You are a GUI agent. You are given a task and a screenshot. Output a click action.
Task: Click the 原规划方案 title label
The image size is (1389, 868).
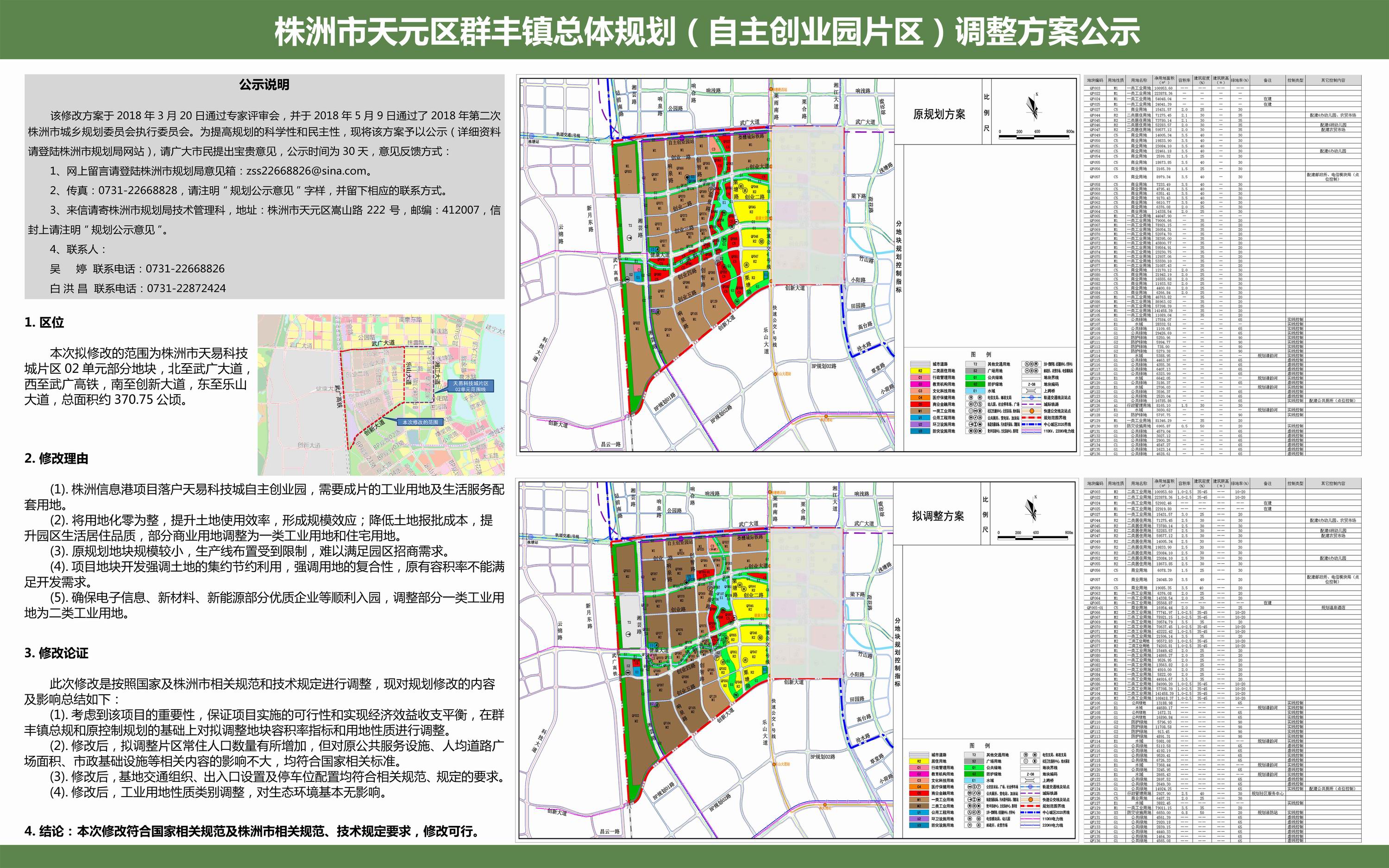point(939,114)
